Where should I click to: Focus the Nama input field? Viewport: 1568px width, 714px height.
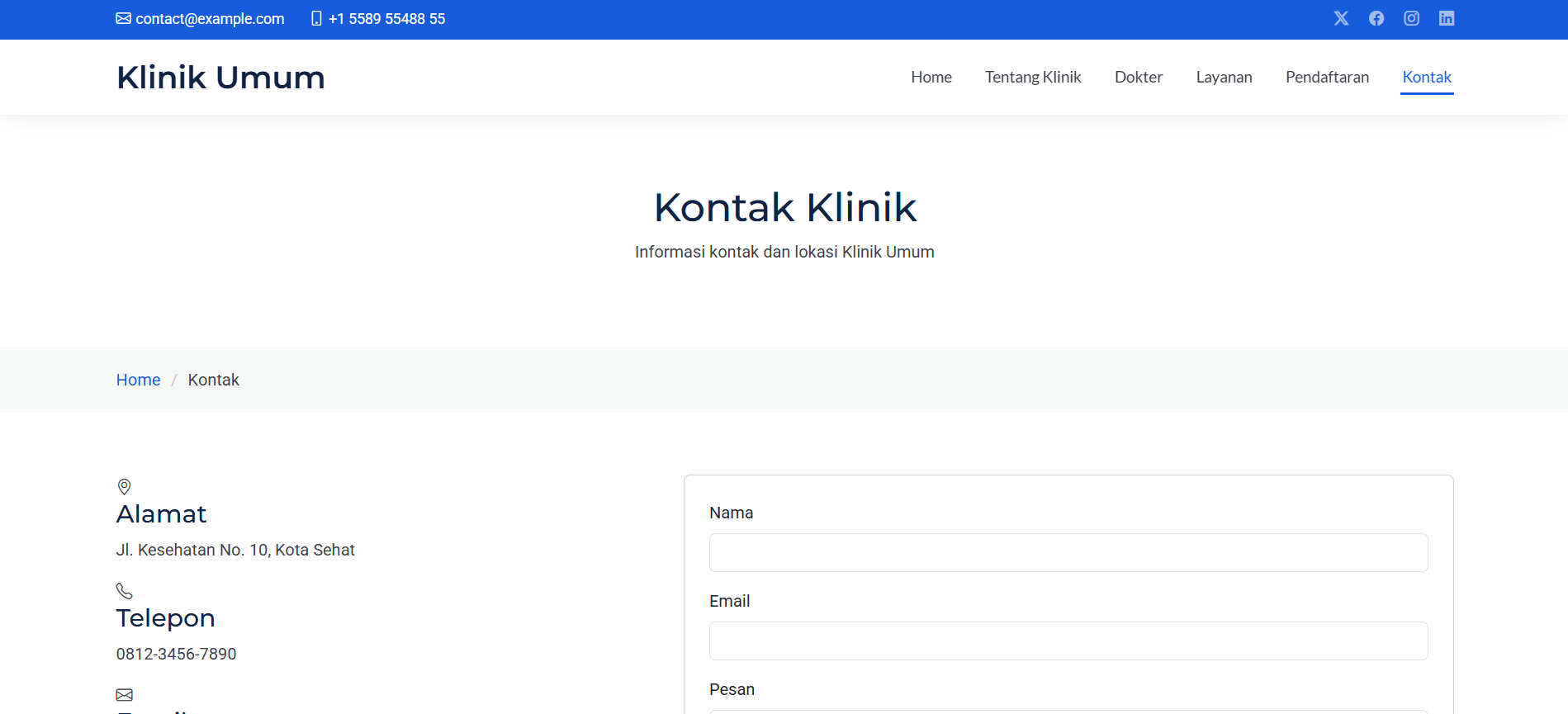tap(1068, 552)
